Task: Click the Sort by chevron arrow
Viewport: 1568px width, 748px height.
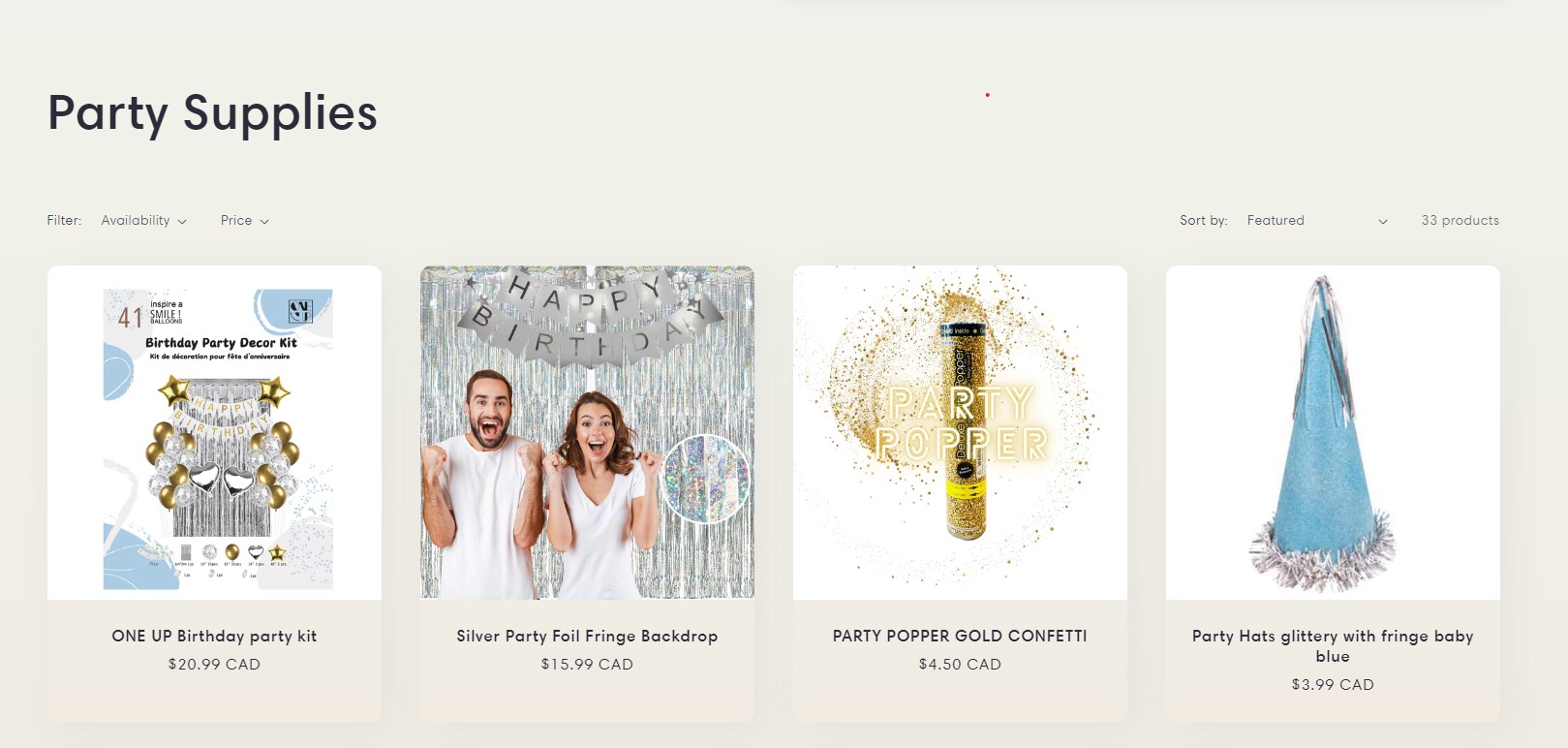Action: (x=1383, y=222)
